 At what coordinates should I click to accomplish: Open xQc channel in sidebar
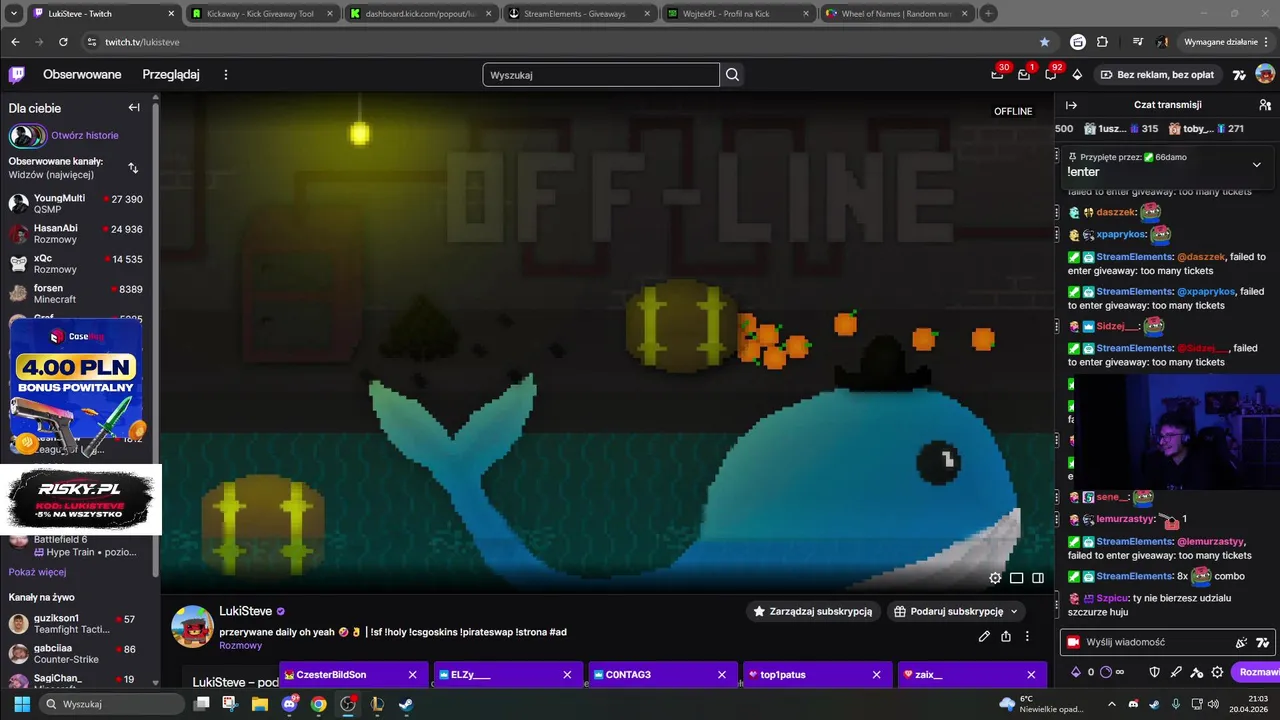click(78, 264)
